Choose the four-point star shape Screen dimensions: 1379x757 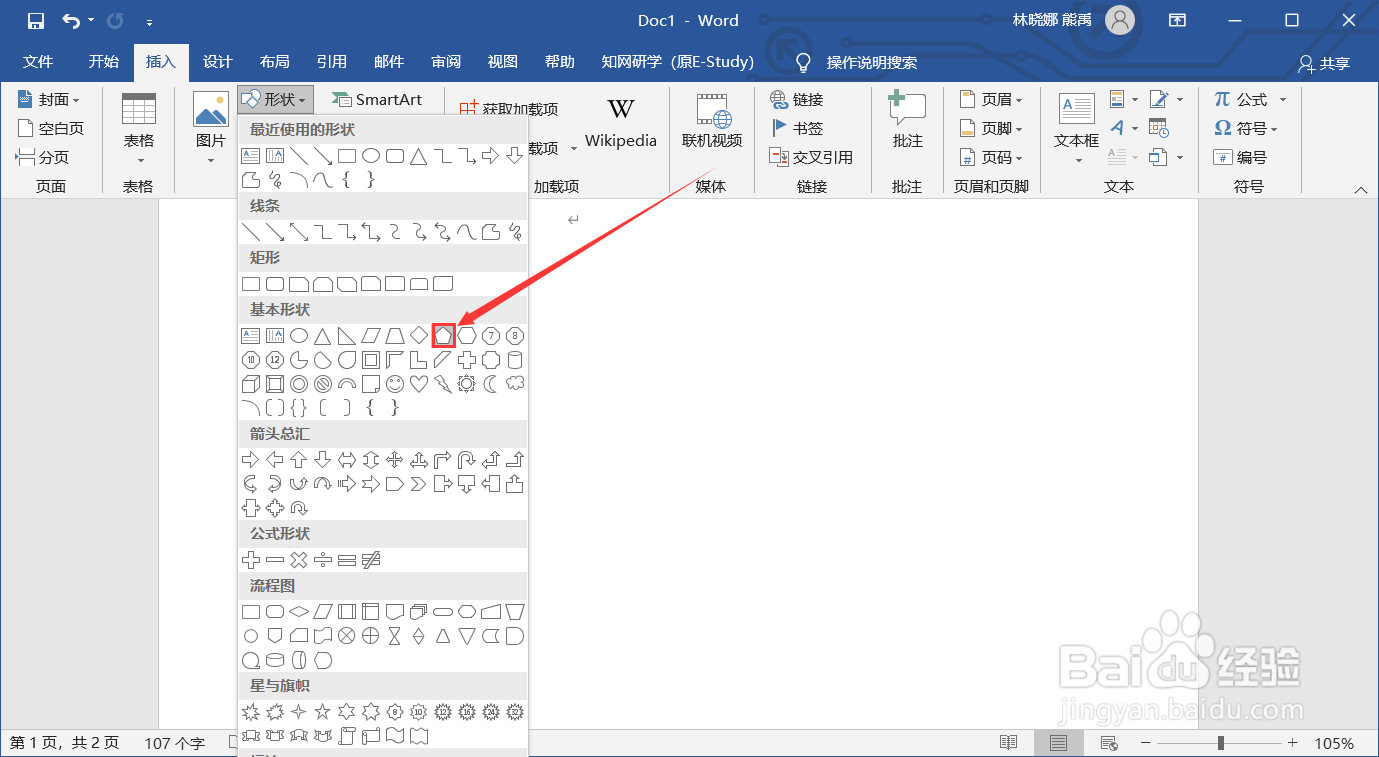tap(299, 711)
